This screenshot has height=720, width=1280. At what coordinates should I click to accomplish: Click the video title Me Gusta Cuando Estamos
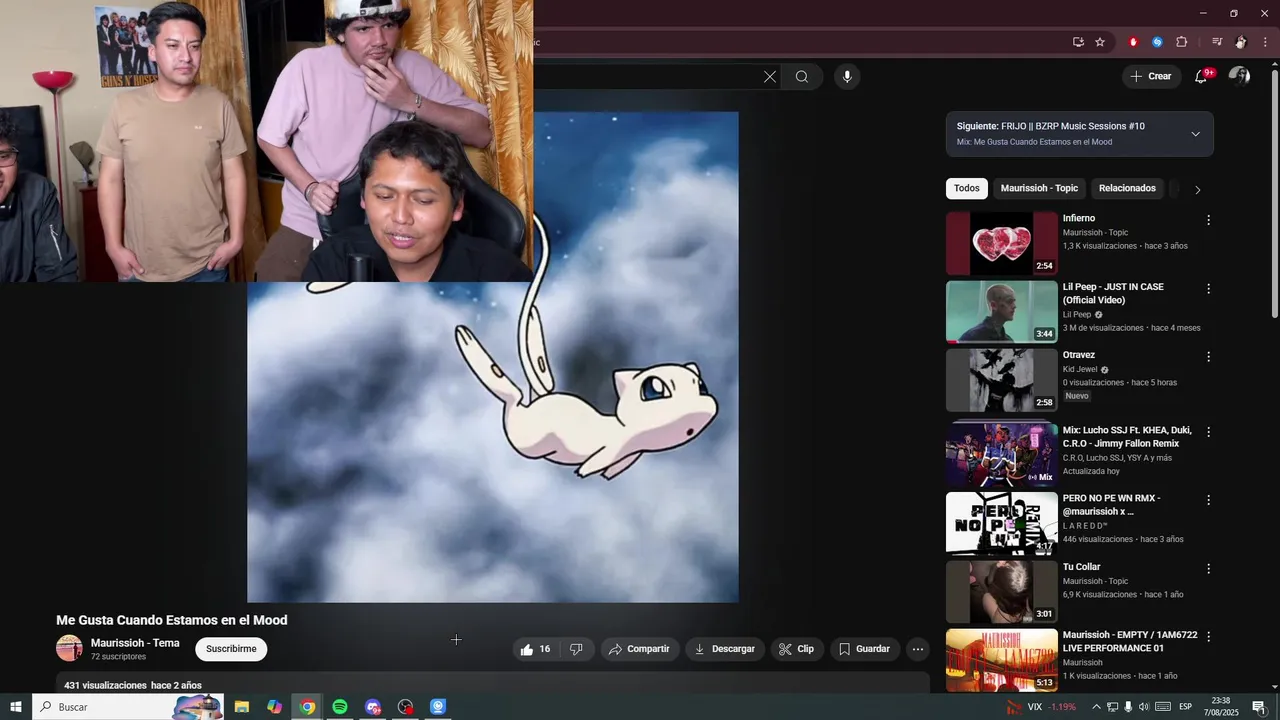coord(172,620)
